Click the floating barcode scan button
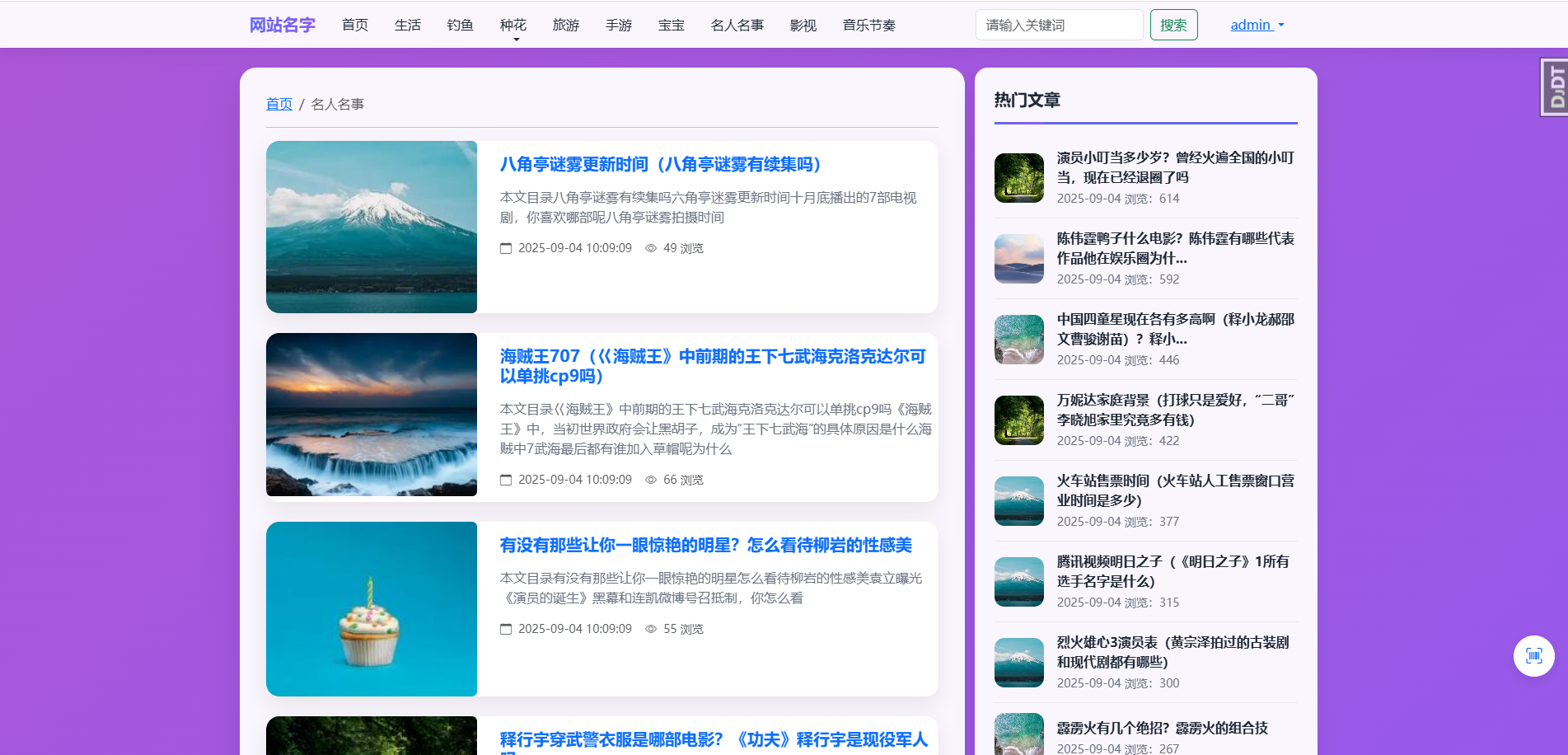The image size is (1568, 755). [1533, 655]
